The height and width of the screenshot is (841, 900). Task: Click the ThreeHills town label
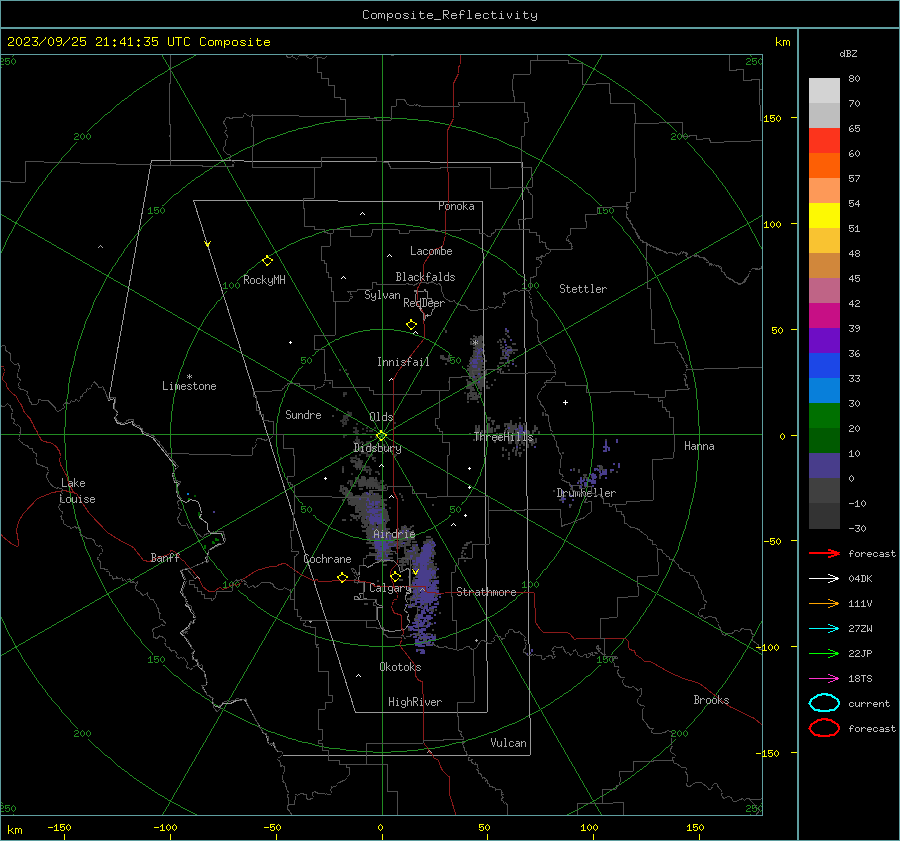coord(503,437)
